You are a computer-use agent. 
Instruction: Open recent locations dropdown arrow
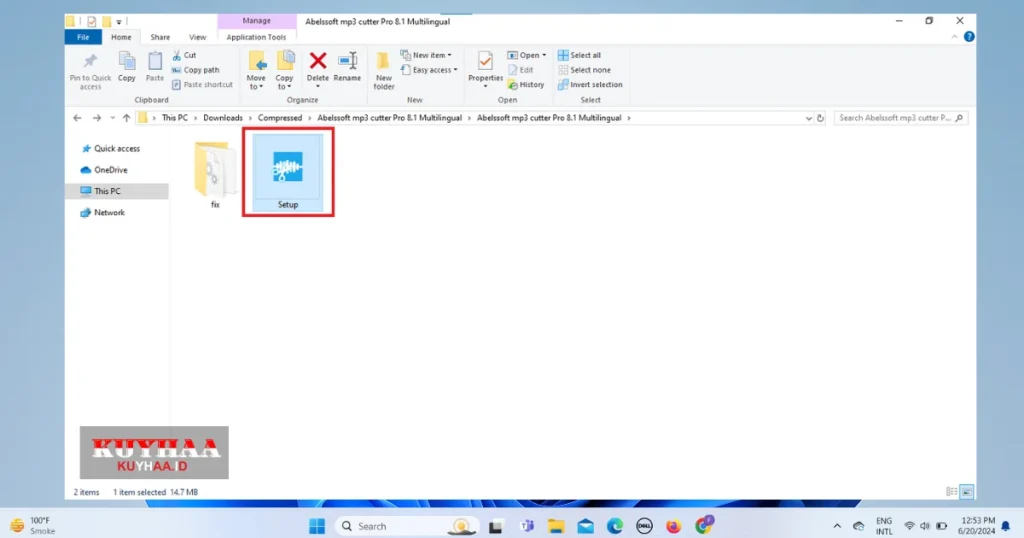[x=112, y=118]
